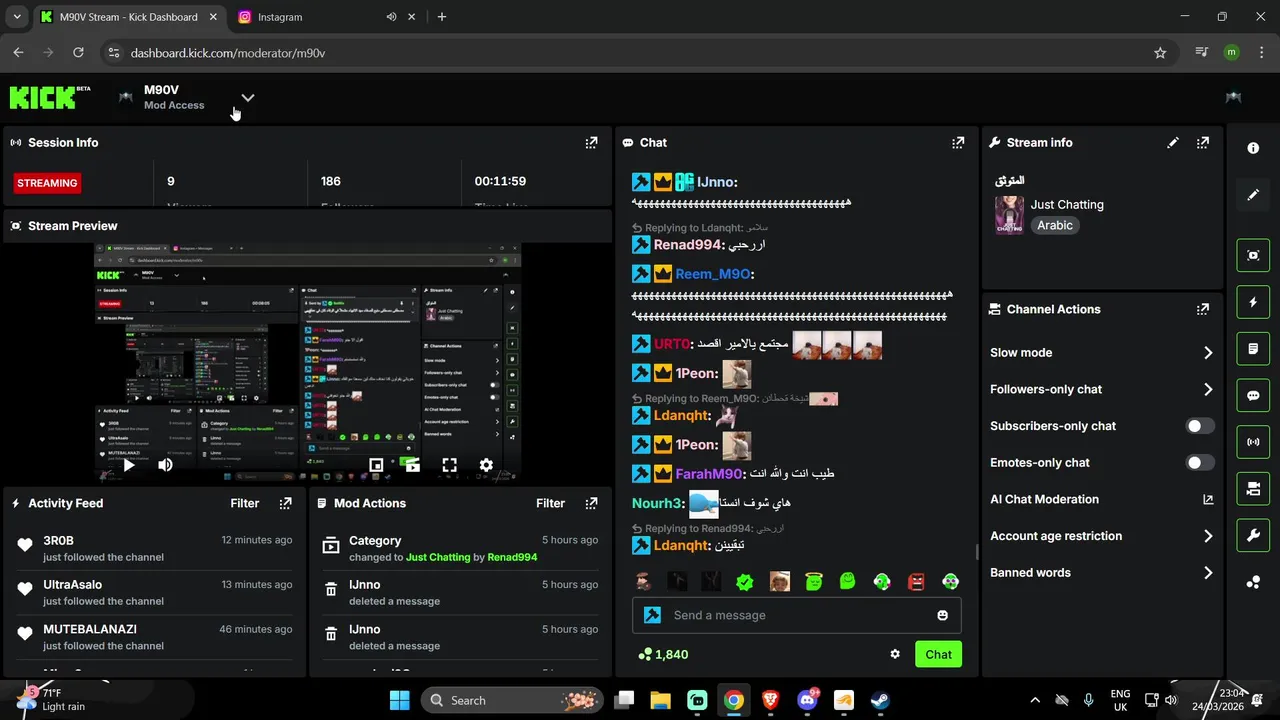Open the camera layout icon in sidebar
The width and height of the screenshot is (1280, 720).
(x=1253, y=489)
